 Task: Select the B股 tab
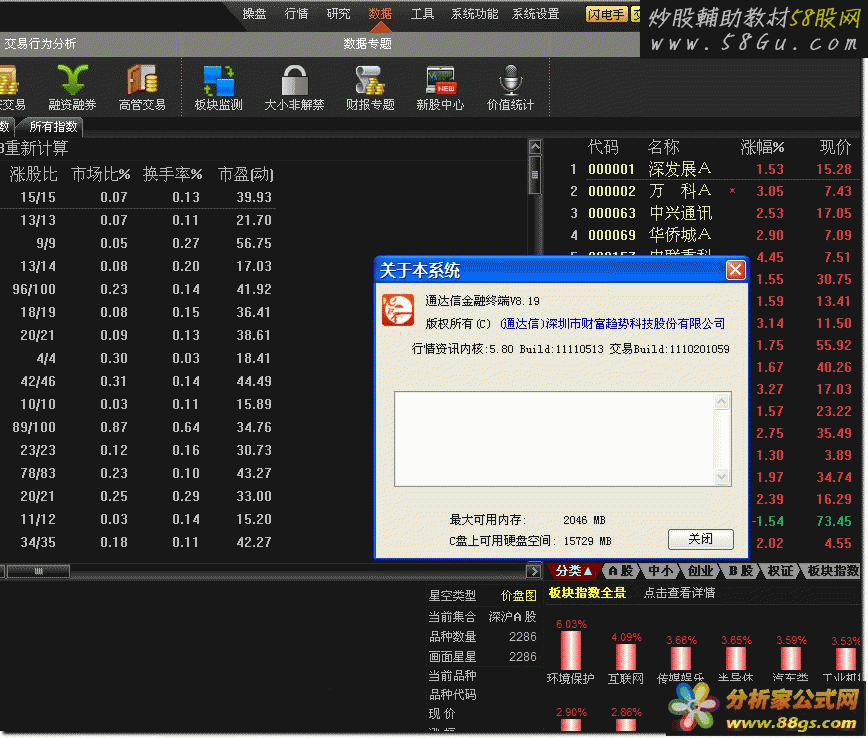click(x=740, y=571)
